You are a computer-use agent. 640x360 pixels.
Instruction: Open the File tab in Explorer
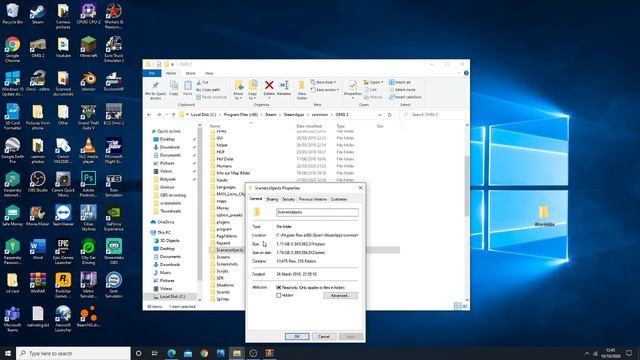(x=152, y=73)
